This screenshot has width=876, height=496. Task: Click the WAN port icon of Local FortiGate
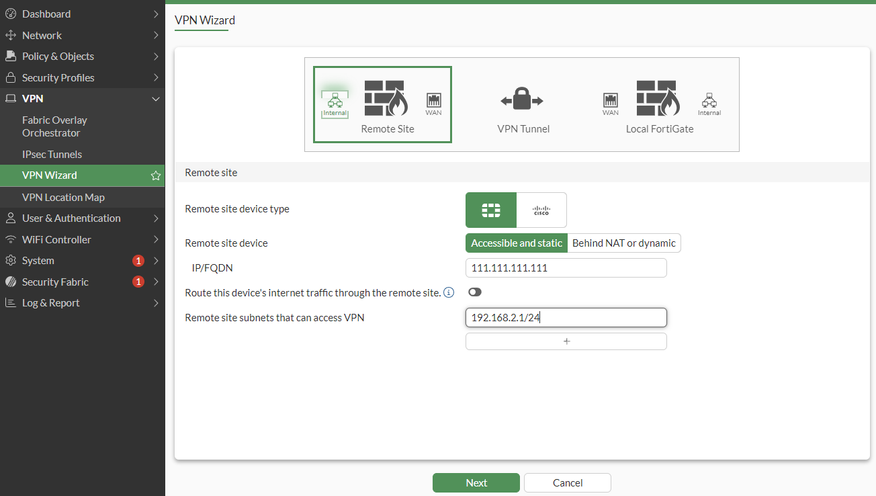click(611, 104)
